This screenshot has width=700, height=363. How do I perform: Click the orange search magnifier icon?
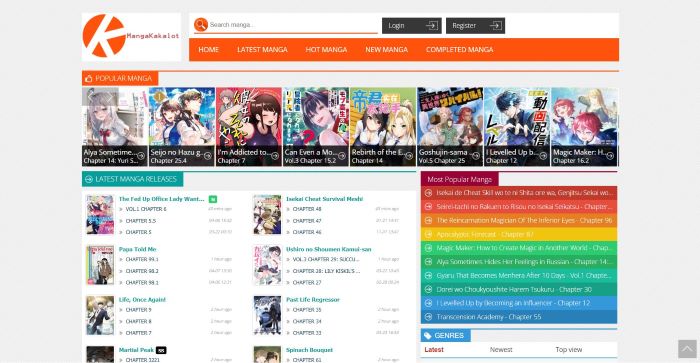pyautogui.click(x=201, y=25)
